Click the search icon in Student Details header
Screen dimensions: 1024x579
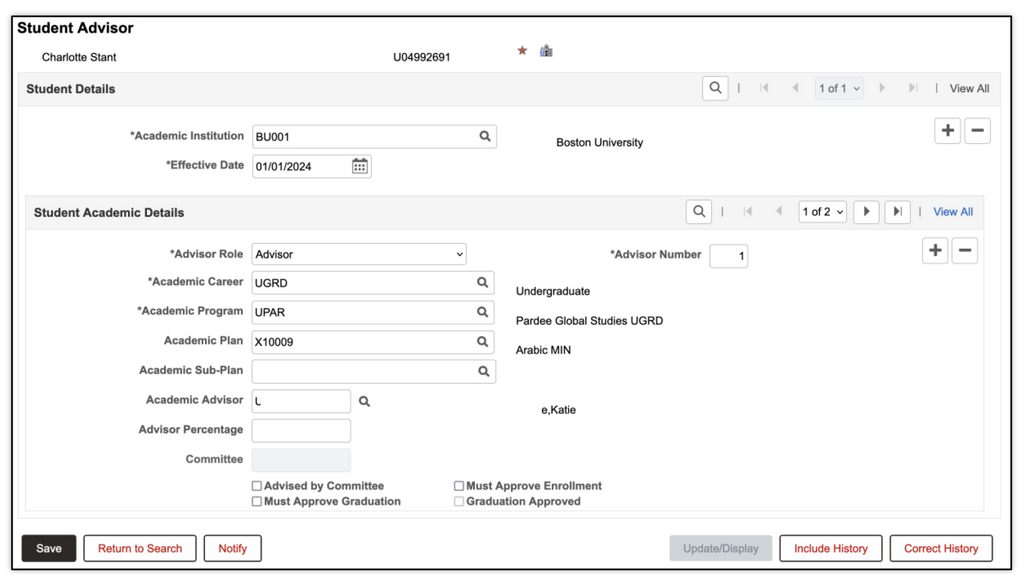(715, 88)
